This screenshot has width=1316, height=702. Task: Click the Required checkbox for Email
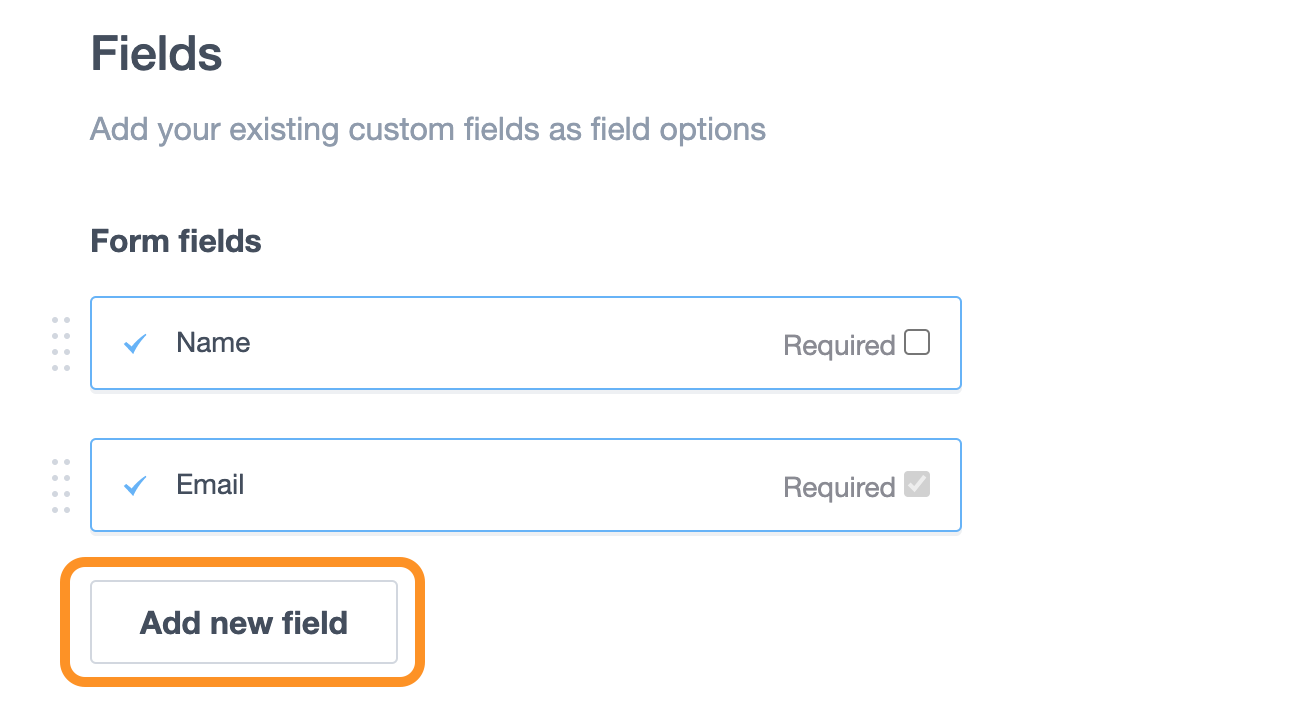pyautogui.click(x=916, y=485)
